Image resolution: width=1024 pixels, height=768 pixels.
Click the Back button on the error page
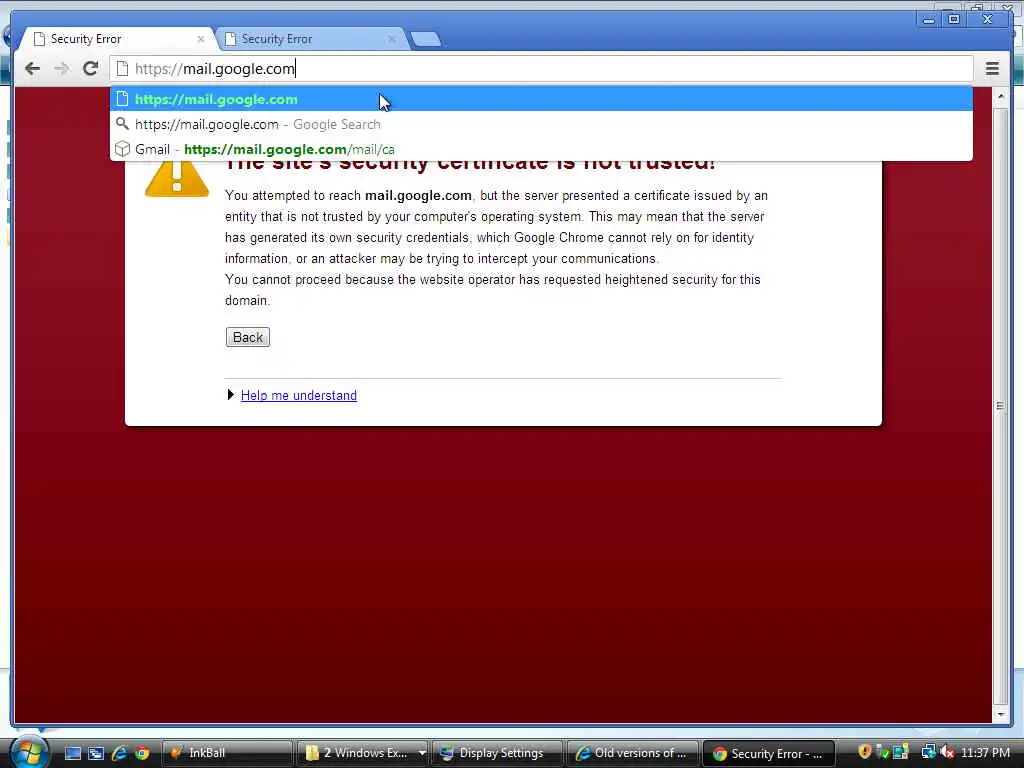pos(248,337)
